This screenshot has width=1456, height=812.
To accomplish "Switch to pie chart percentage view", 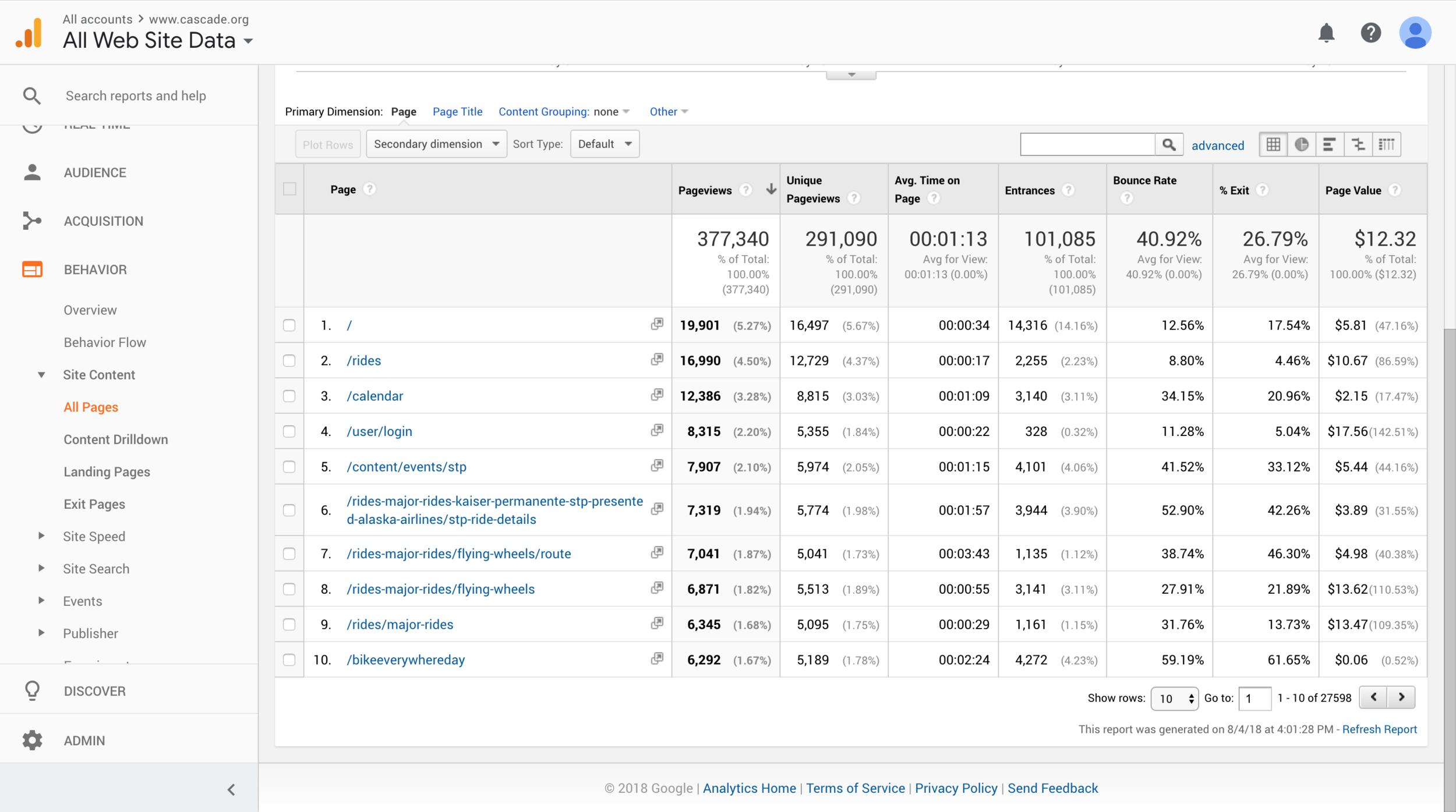I will [1301, 144].
